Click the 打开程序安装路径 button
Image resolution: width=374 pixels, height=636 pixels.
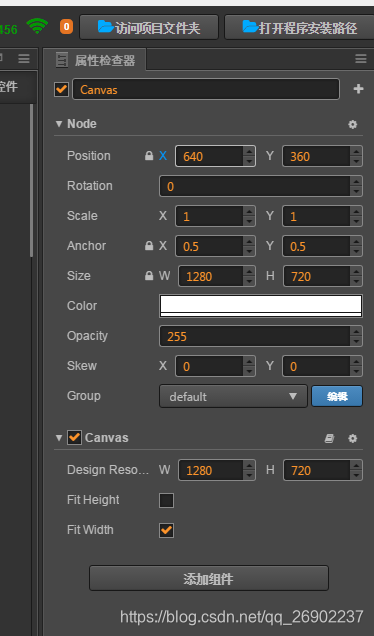tap(299, 27)
